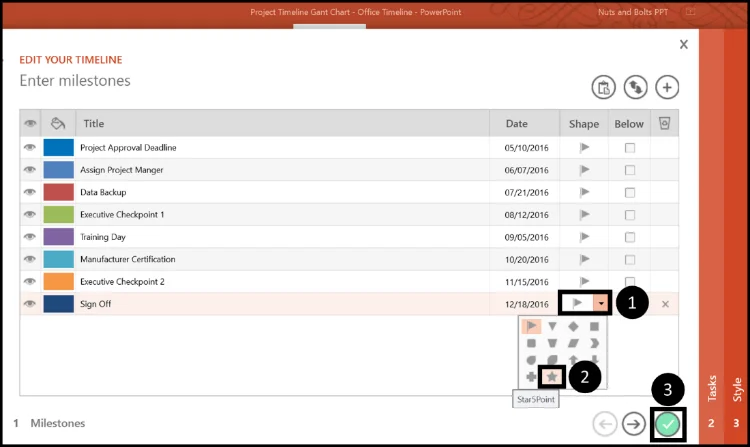
Task: Open the Sign Off shape dropdown arrow
Action: [601, 303]
